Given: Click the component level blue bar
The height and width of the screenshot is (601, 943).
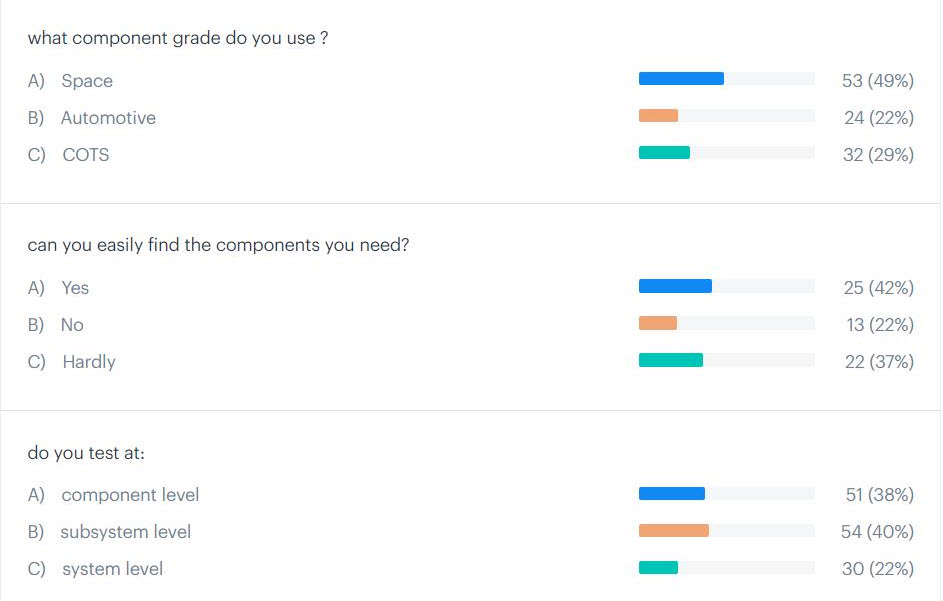Looking at the screenshot, I should (x=671, y=493).
